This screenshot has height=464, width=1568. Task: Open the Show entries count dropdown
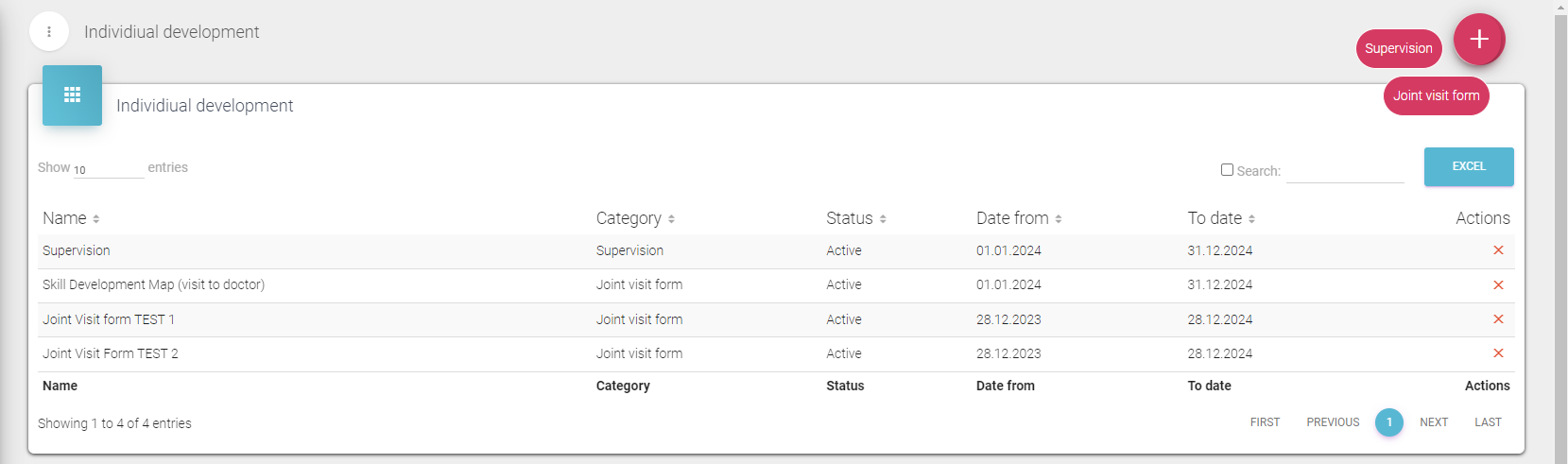point(108,169)
